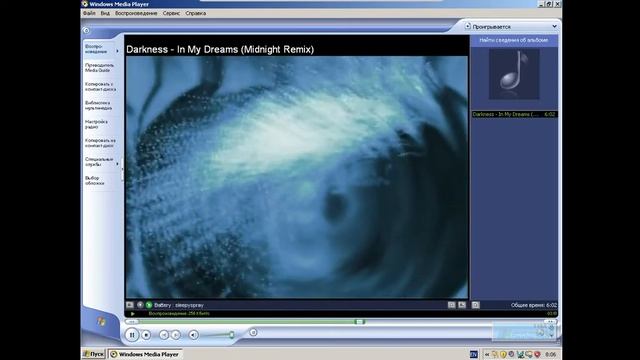Open the Копировать с компакт-диска tab
The image size is (640, 360).
point(100,87)
